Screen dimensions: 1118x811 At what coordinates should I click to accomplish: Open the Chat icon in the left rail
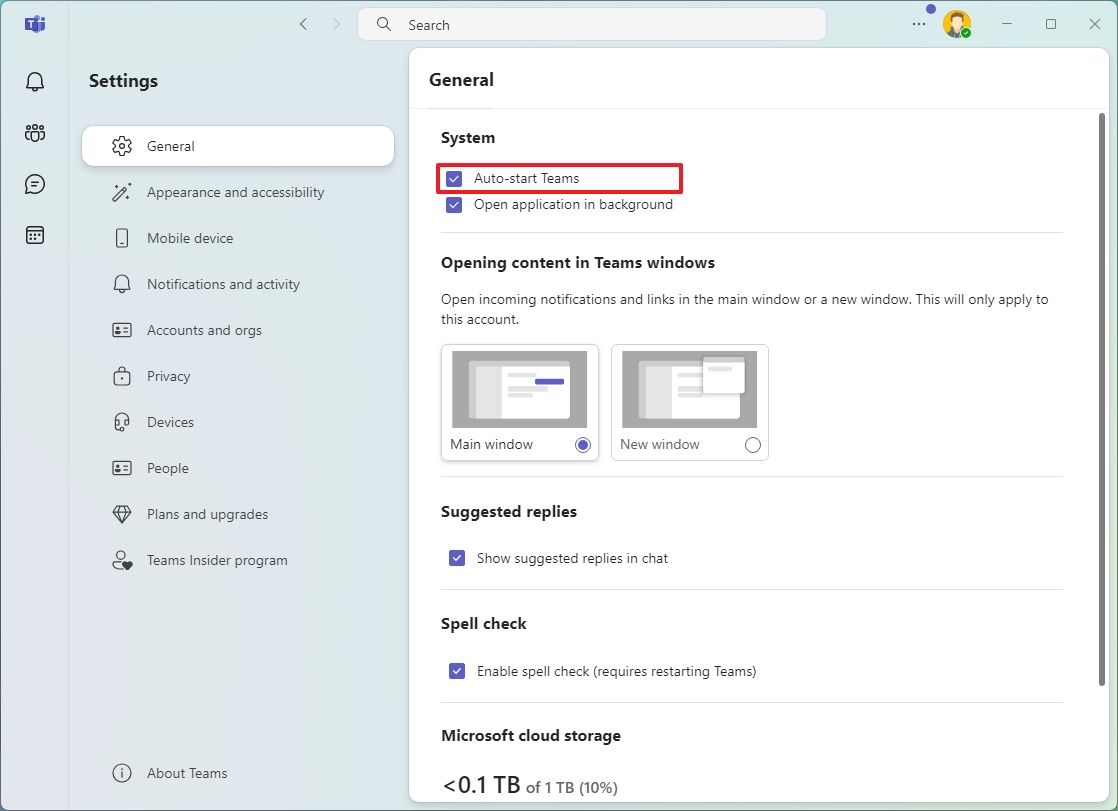(34, 183)
